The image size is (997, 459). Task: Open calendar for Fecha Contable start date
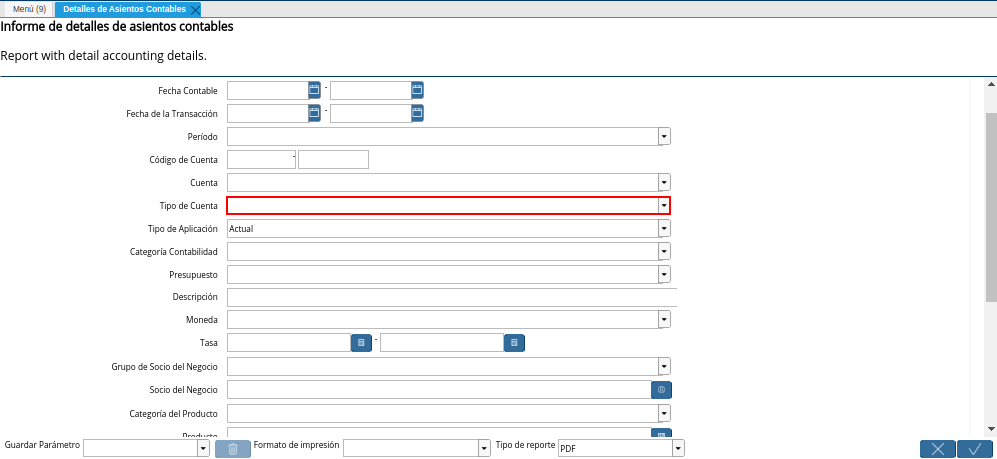[314, 90]
